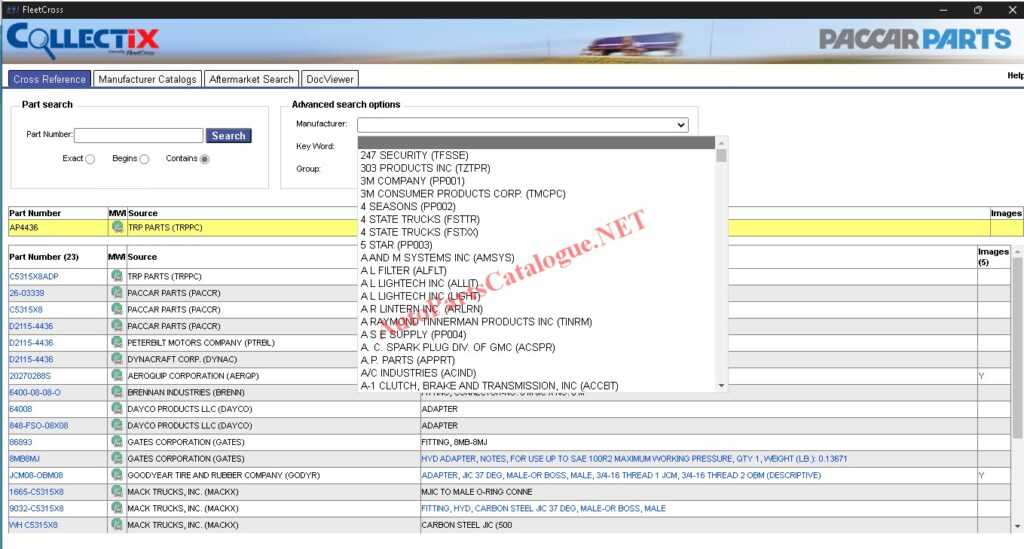
Task: Collapse the Manufacturer dropdown arrow
Action: pos(681,125)
